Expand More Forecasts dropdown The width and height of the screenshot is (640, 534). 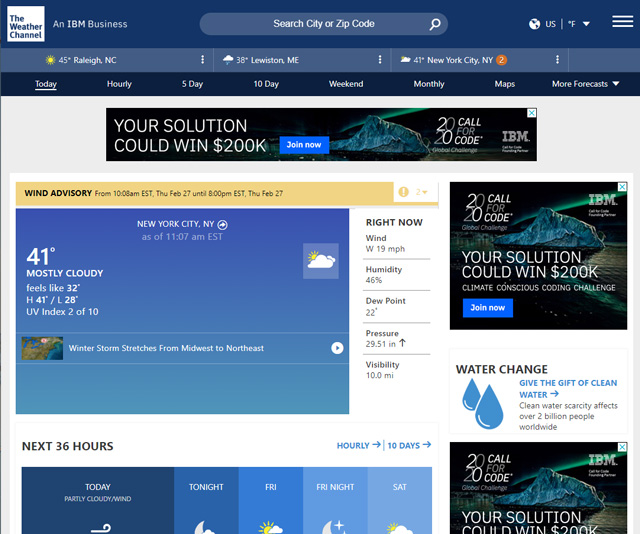585,84
